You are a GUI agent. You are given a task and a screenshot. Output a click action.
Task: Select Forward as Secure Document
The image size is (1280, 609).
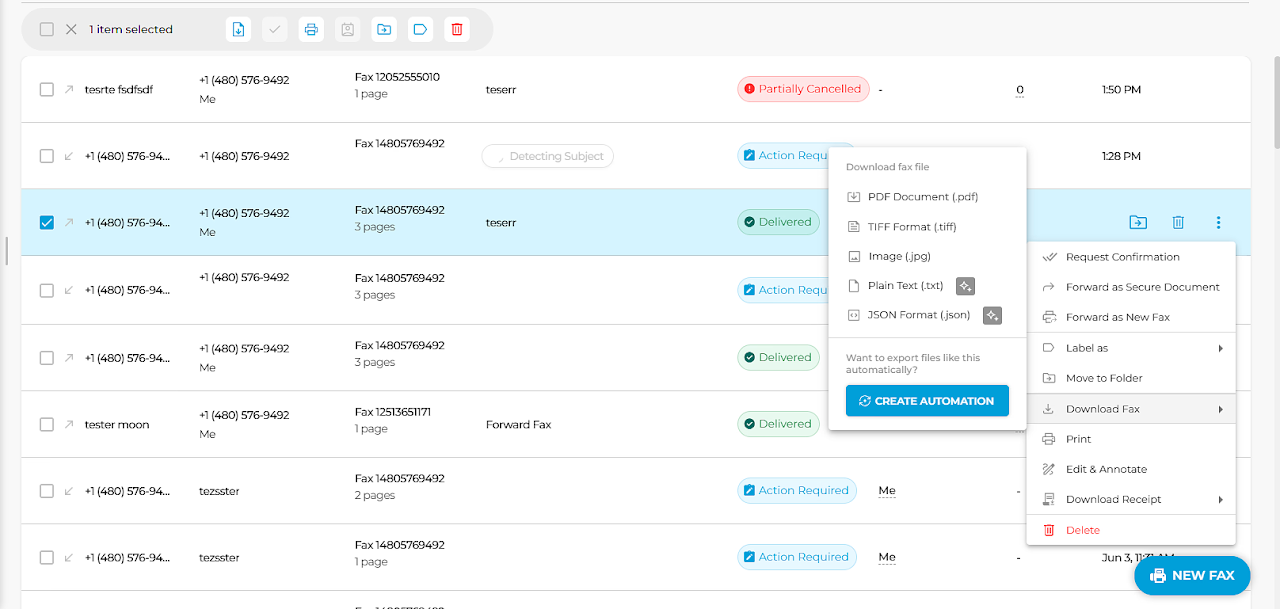(1131, 287)
